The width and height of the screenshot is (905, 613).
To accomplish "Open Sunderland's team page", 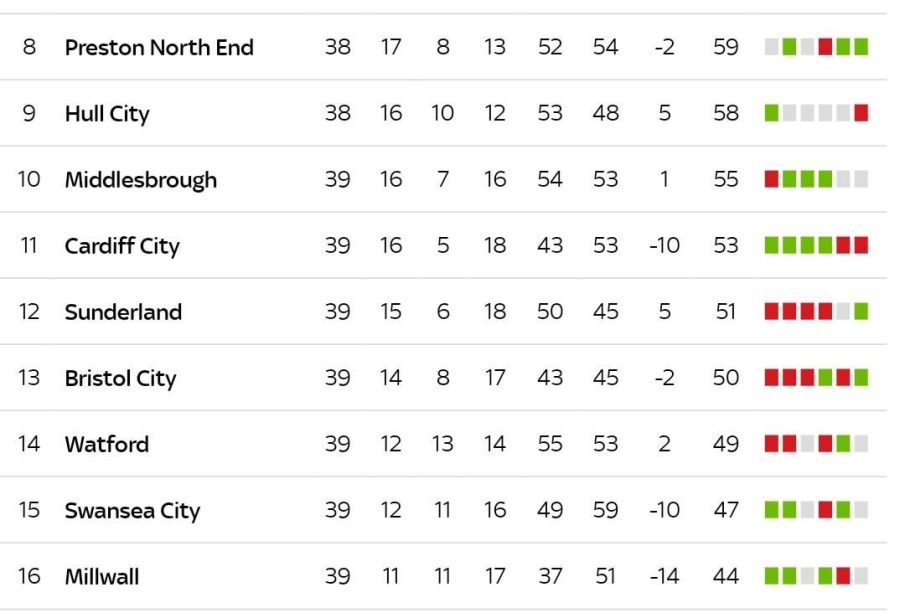I will (x=123, y=312).
